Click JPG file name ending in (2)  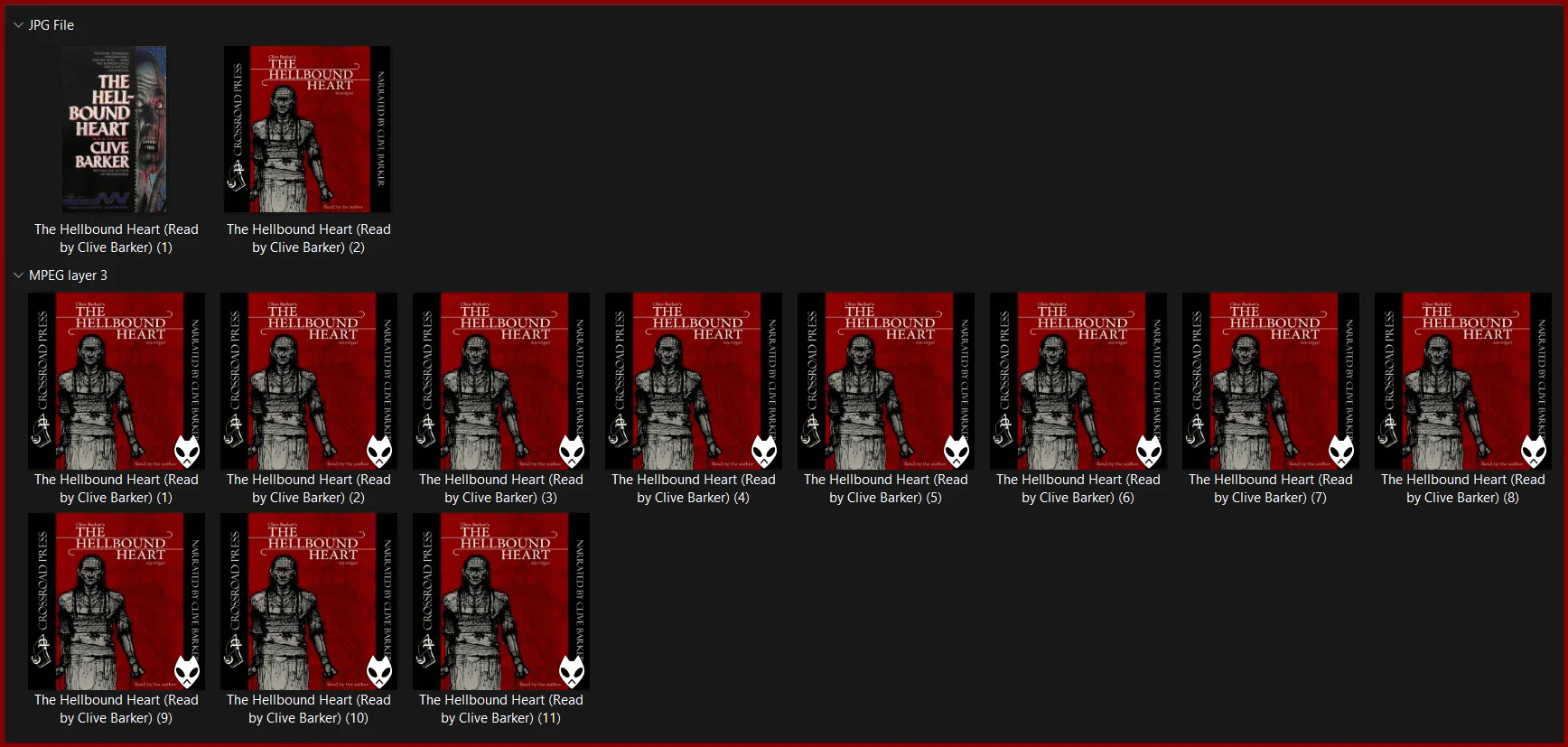(x=309, y=238)
